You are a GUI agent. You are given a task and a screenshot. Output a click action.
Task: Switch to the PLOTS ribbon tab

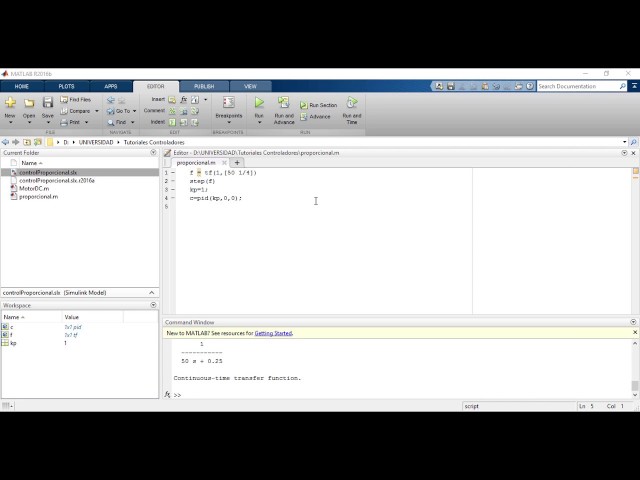[66, 86]
